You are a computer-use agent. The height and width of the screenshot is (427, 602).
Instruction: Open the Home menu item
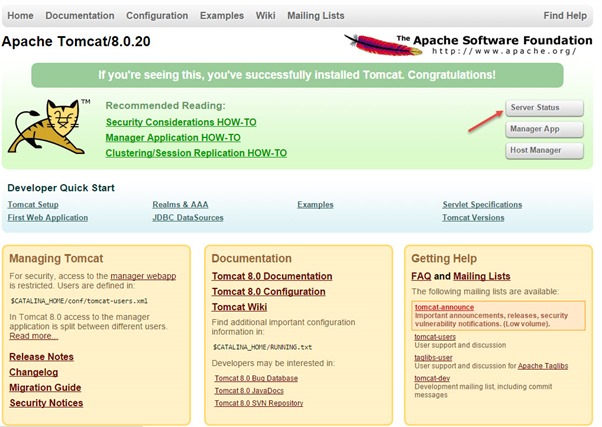point(20,16)
